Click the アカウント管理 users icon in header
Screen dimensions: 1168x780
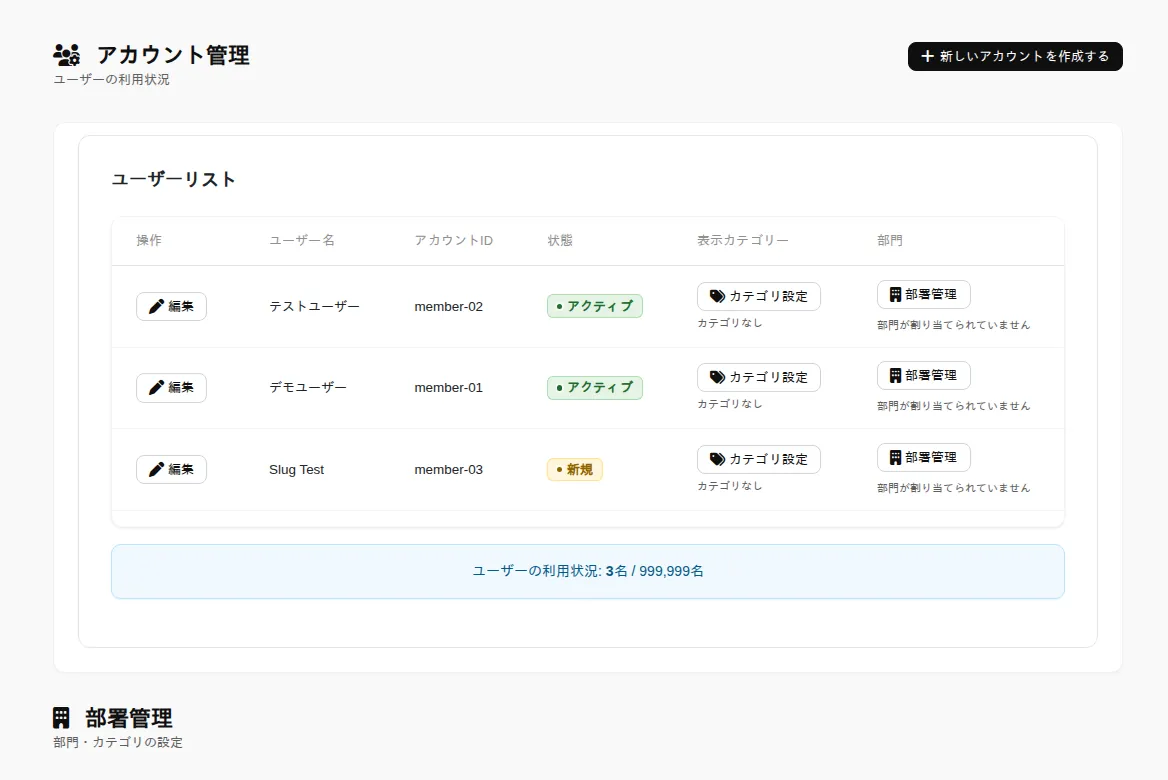(67, 55)
